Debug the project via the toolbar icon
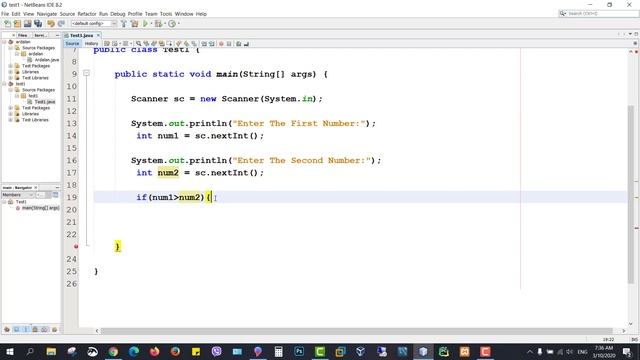The height and width of the screenshot is (360, 640). click(x=158, y=24)
